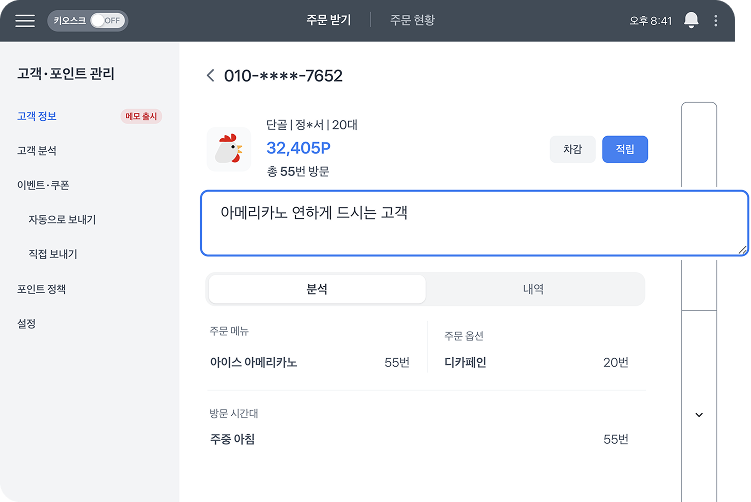Viewport: 751px width, 502px height.
Task: Open 포인트 정책 in the sidebar
Action: click(41, 289)
